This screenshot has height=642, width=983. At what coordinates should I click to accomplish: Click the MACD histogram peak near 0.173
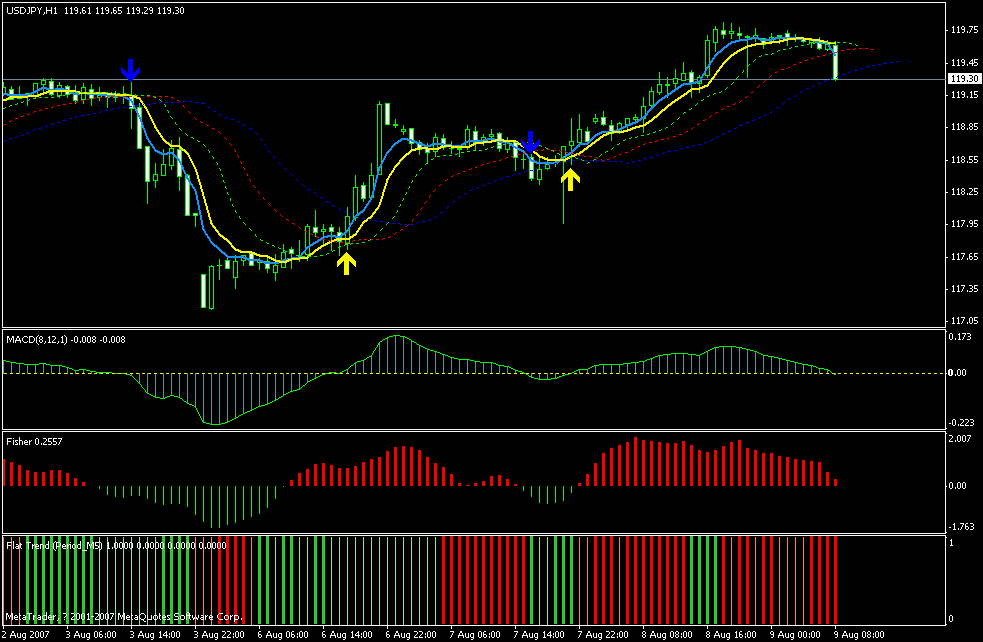pyautogui.click(x=395, y=337)
